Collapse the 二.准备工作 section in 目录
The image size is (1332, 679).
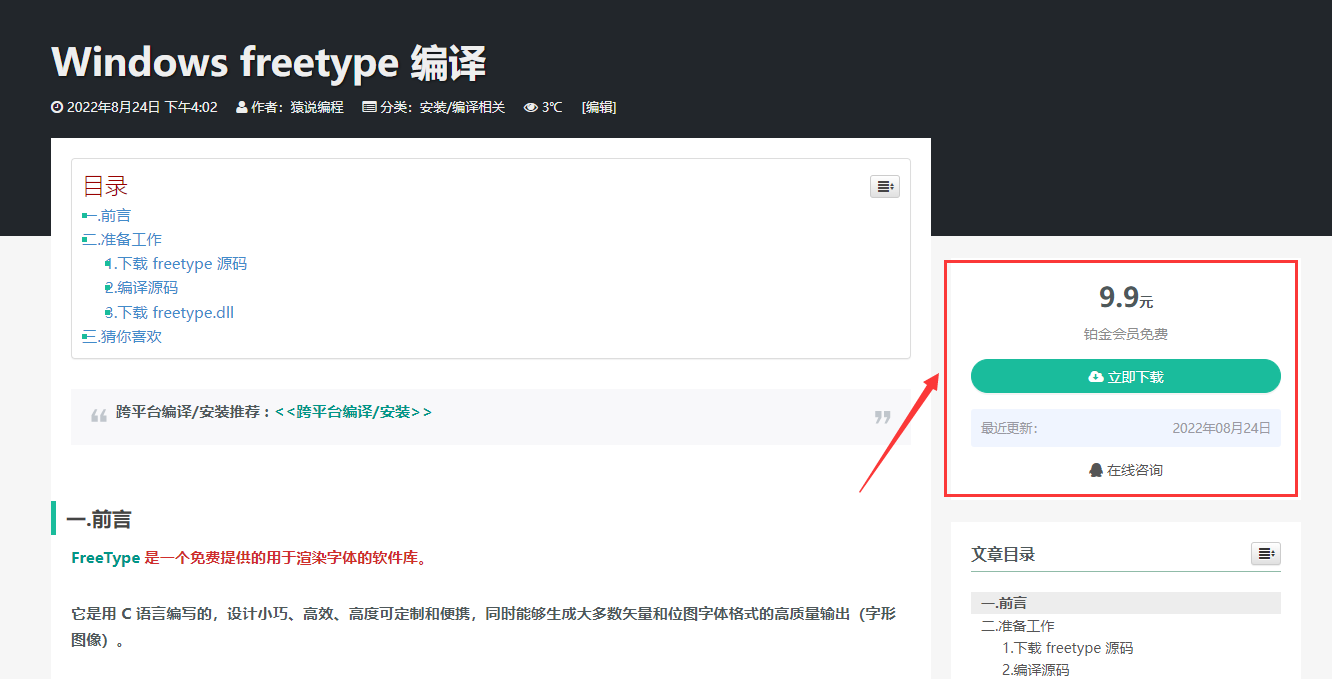[85, 239]
